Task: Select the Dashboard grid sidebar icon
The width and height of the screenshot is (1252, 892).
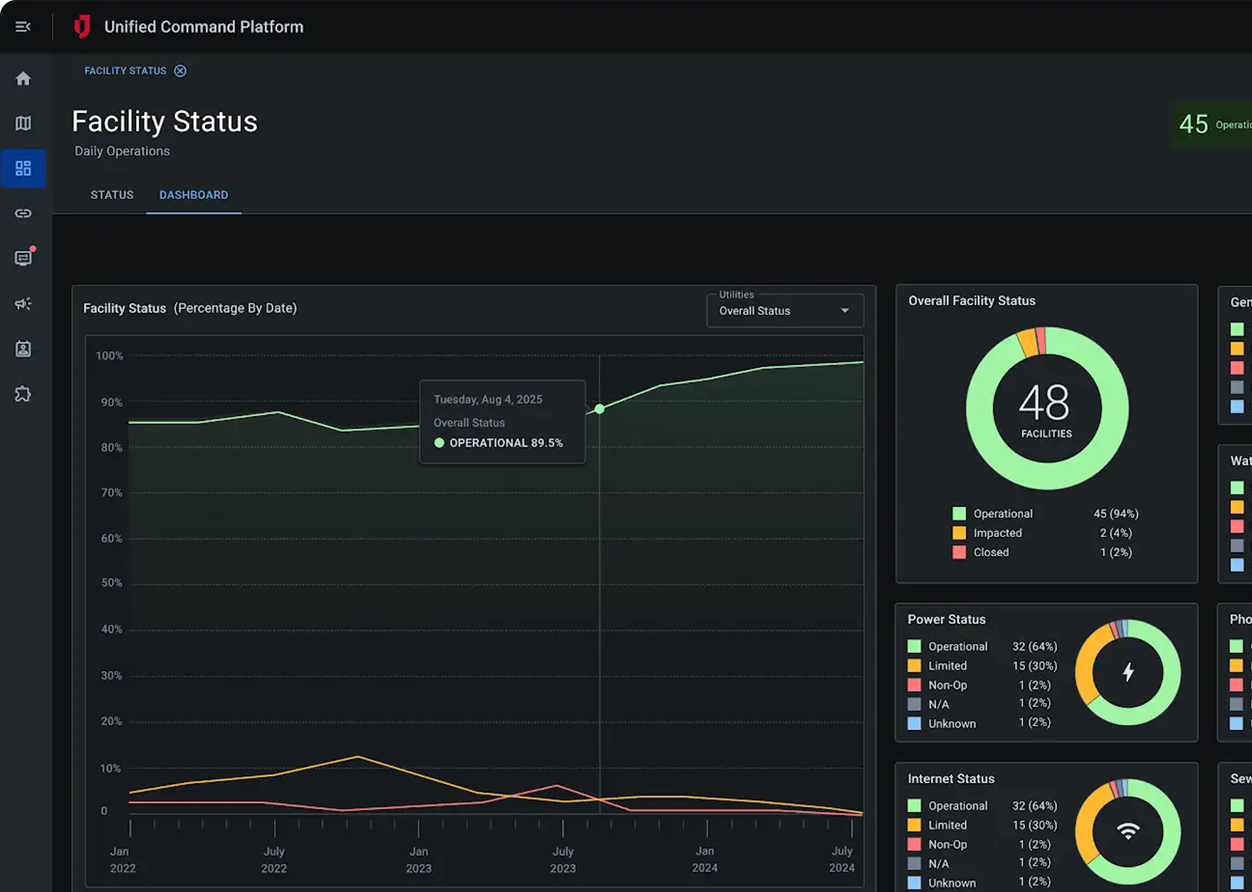Action: pyautogui.click(x=23, y=168)
